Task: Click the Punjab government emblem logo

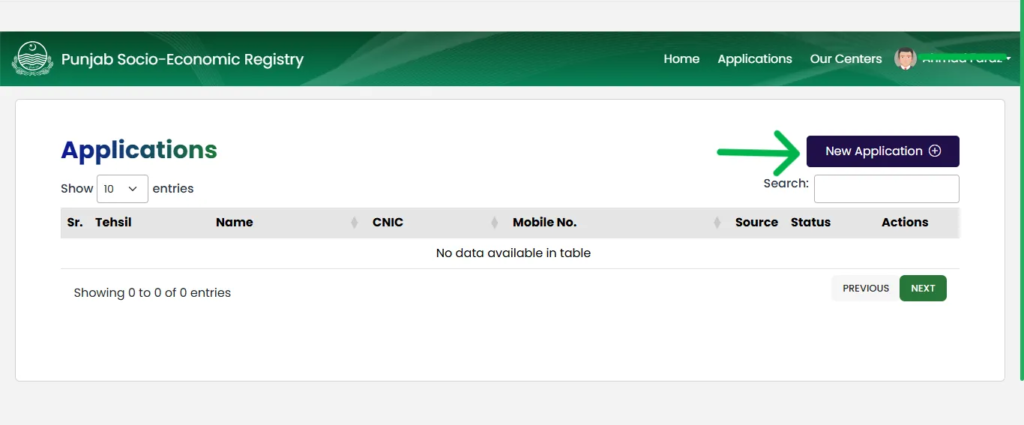Action: pyautogui.click(x=32, y=59)
